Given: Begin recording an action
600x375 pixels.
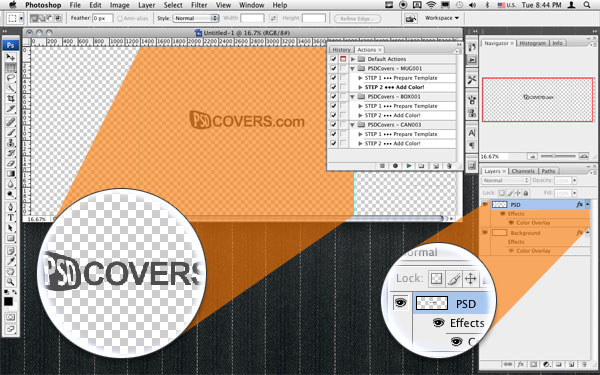Looking at the screenshot, I should click(x=395, y=166).
